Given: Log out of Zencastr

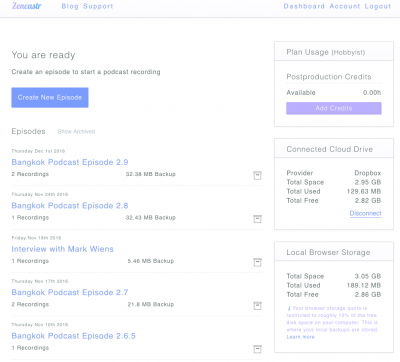Looking at the screenshot, I should tap(378, 6).
